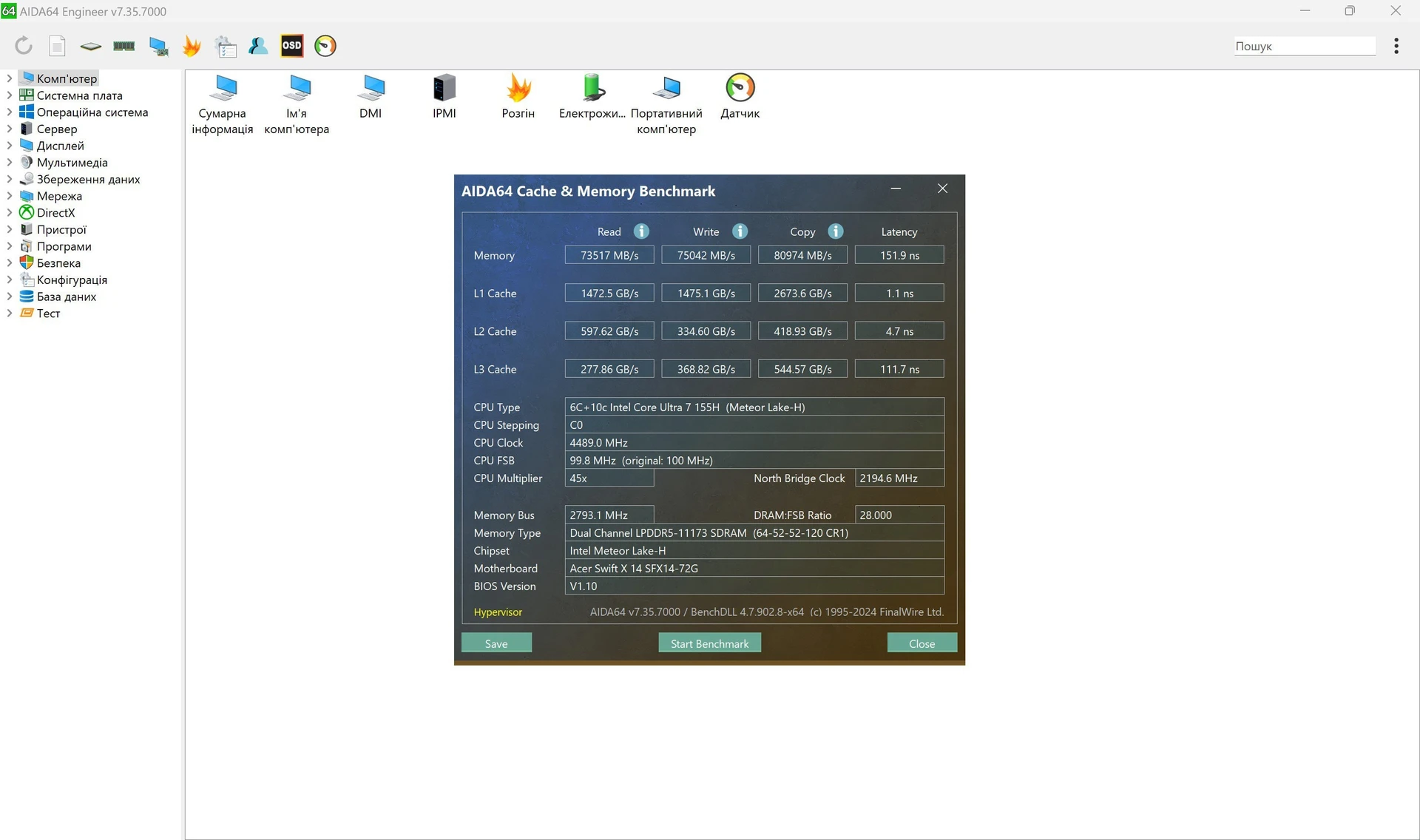1420x840 pixels.
Task: Click CPU Clock value 4489.0 MHz
Action: (x=754, y=442)
